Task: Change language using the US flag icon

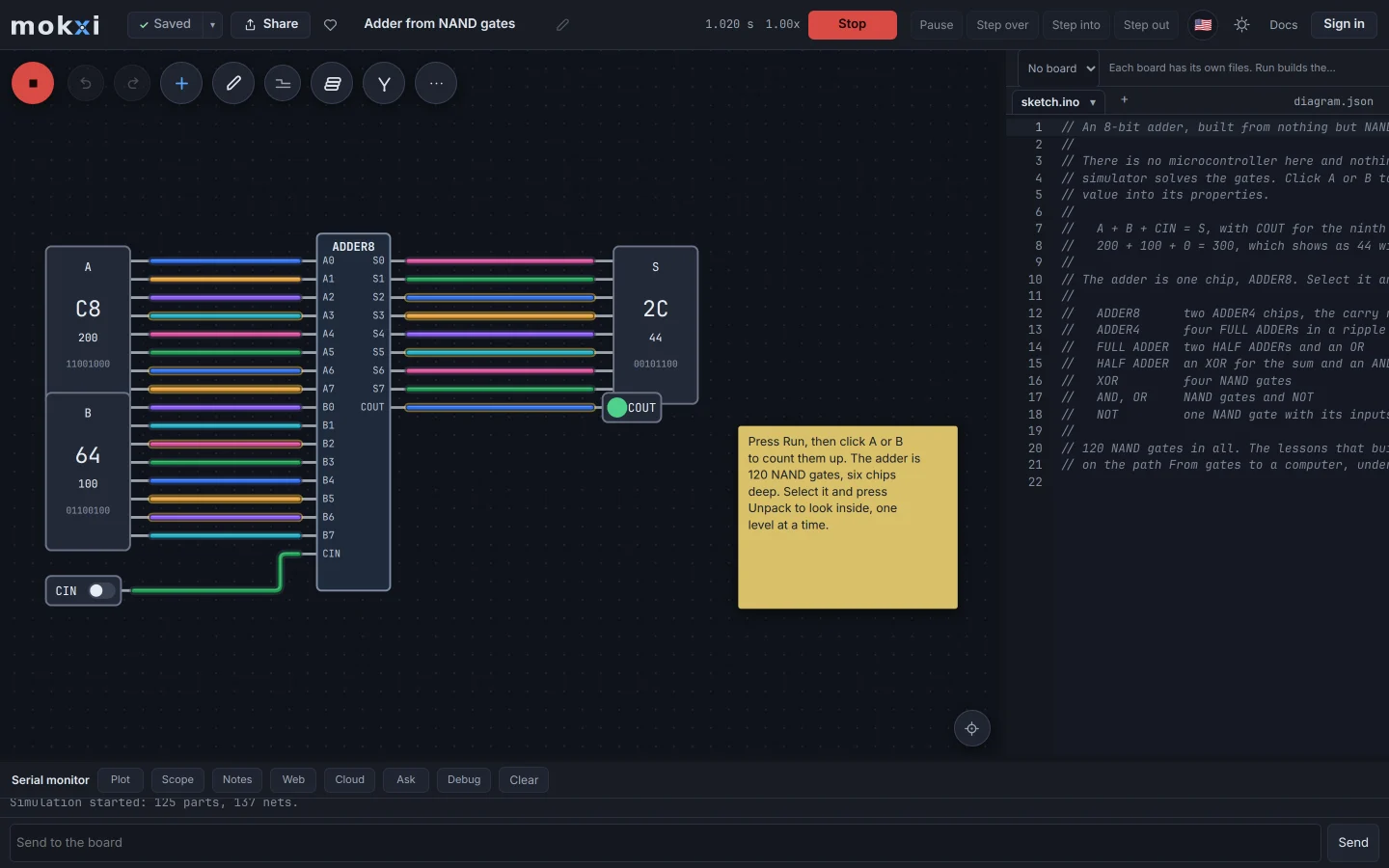Action: coord(1203,24)
